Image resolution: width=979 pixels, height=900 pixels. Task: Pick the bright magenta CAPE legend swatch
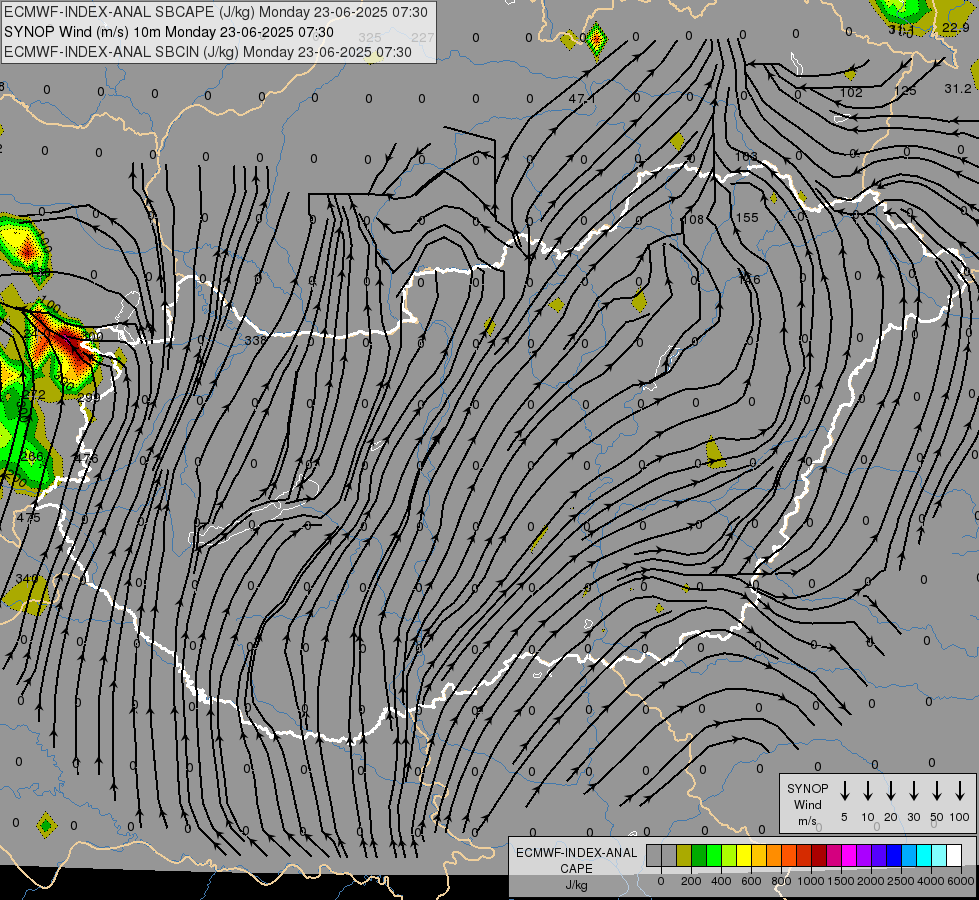pos(849,856)
